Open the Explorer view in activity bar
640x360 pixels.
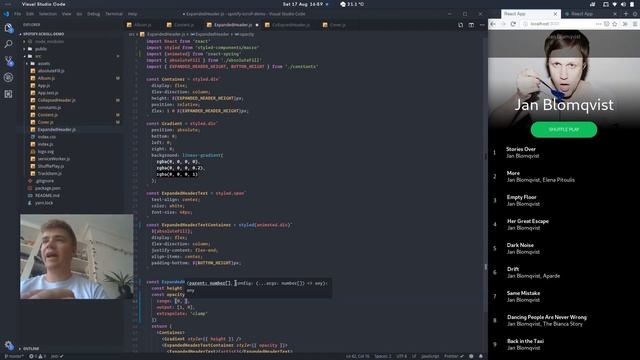coord(9,28)
